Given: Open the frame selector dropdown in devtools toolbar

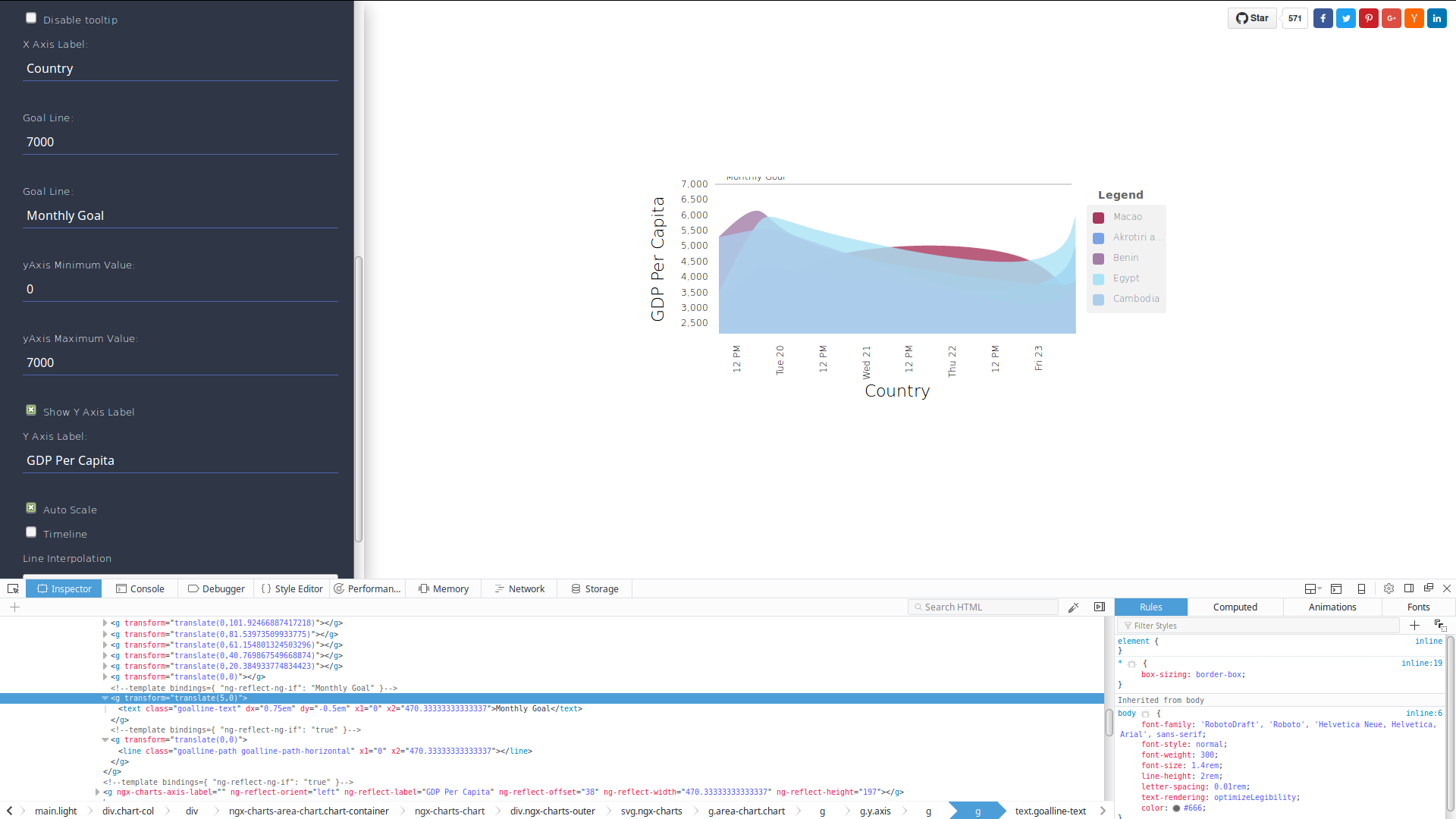Looking at the screenshot, I should coord(1313,588).
